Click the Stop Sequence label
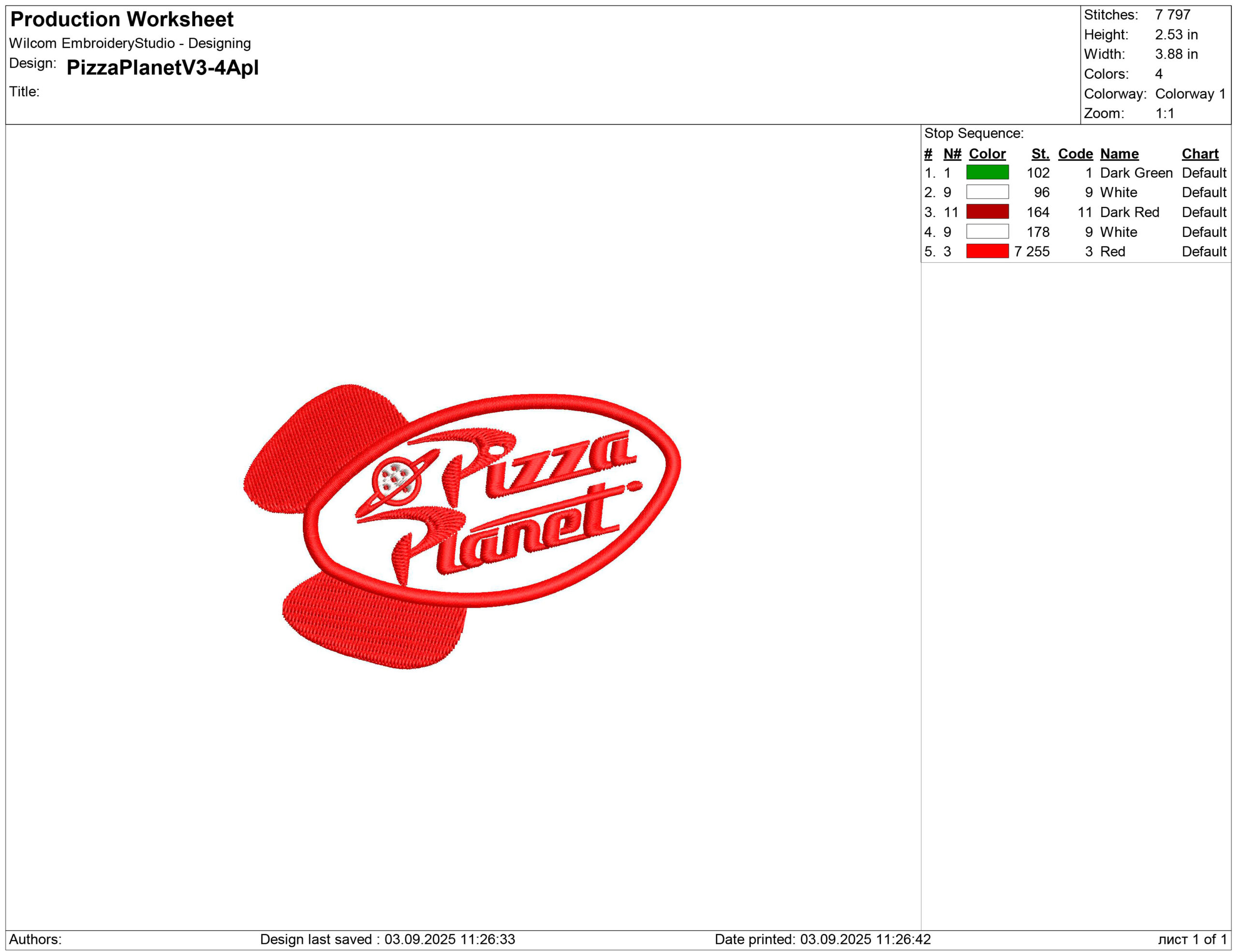1237x952 pixels. coord(974,133)
